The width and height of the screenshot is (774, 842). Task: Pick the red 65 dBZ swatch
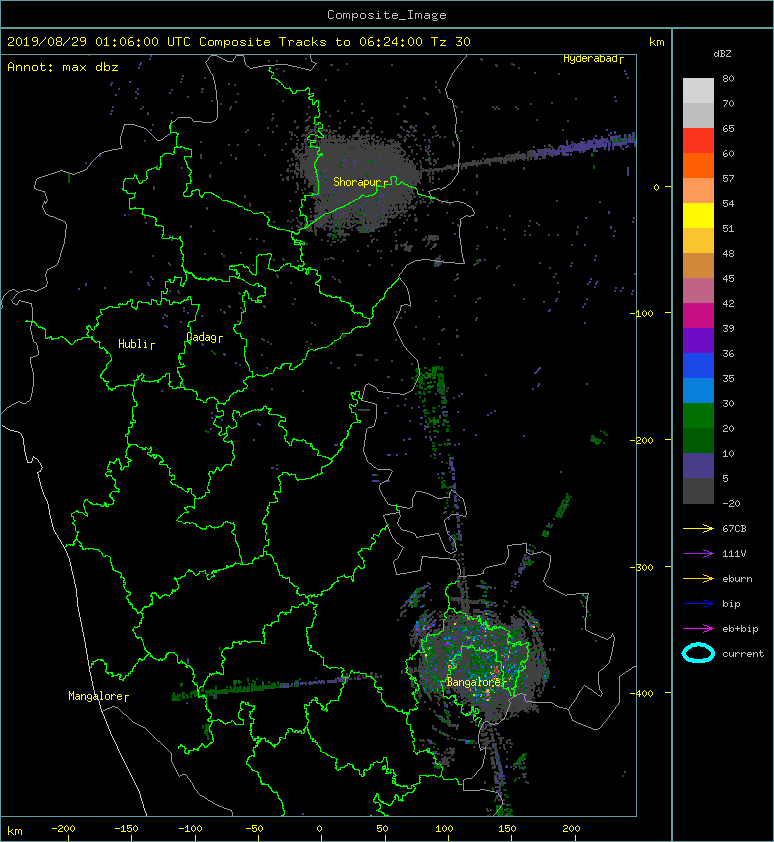click(698, 140)
